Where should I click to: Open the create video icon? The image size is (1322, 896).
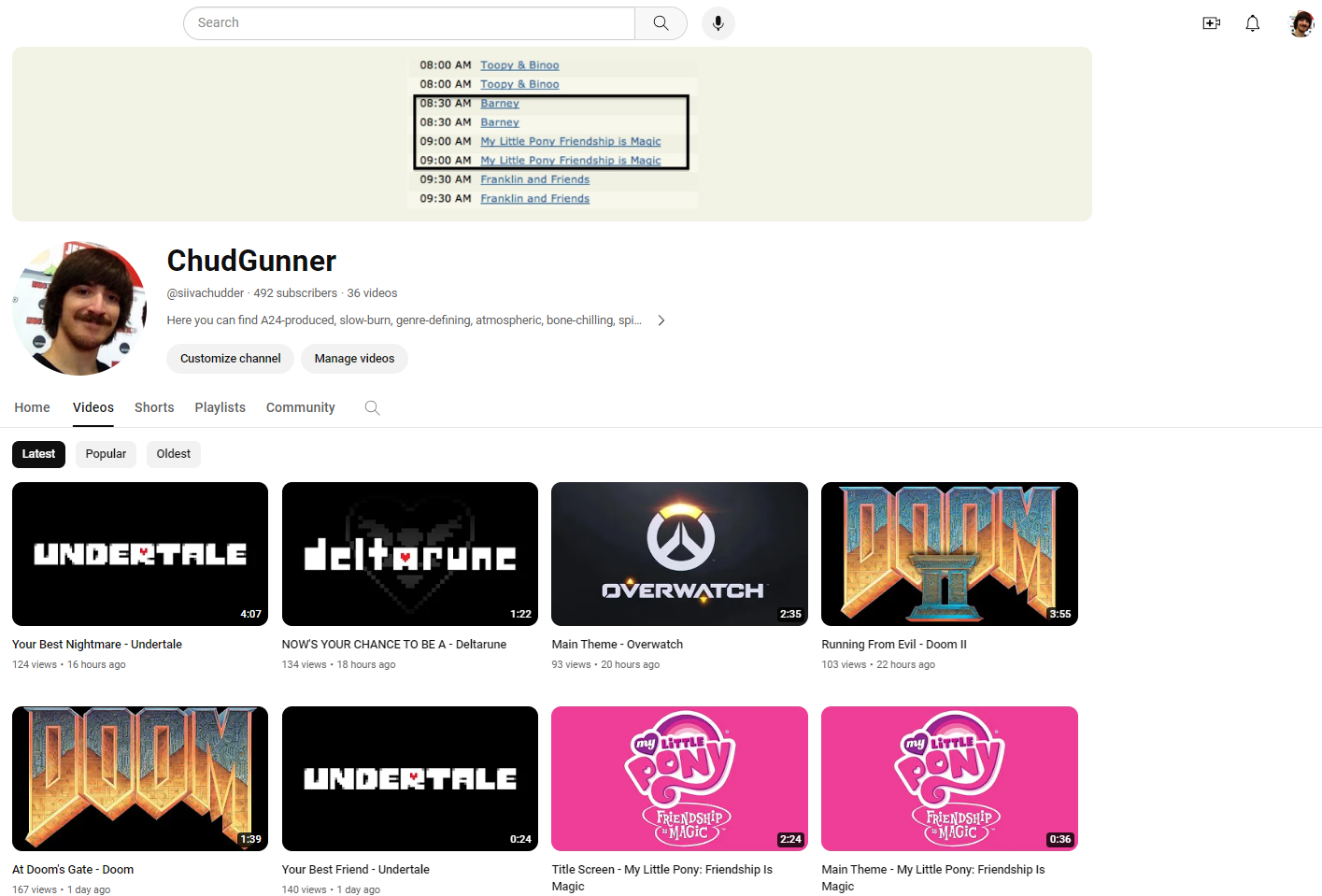tap(1211, 23)
